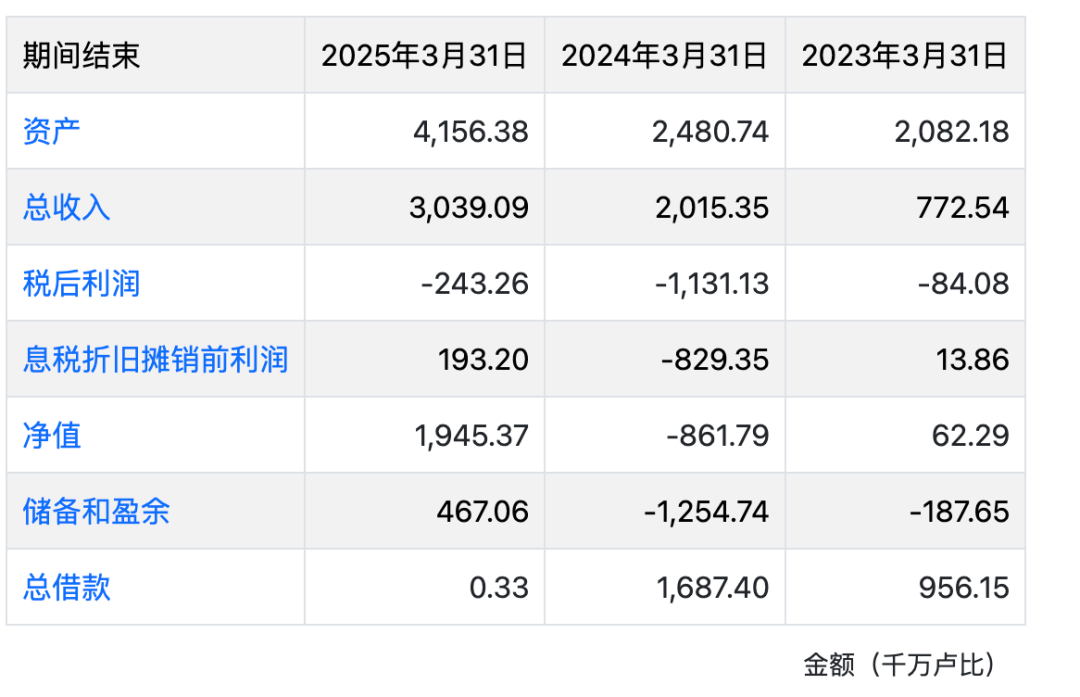The image size is (1080, 697).
Task: Click the 1,945.37 net worth cell
Action: pyautogui.click(x=470, y=435)
